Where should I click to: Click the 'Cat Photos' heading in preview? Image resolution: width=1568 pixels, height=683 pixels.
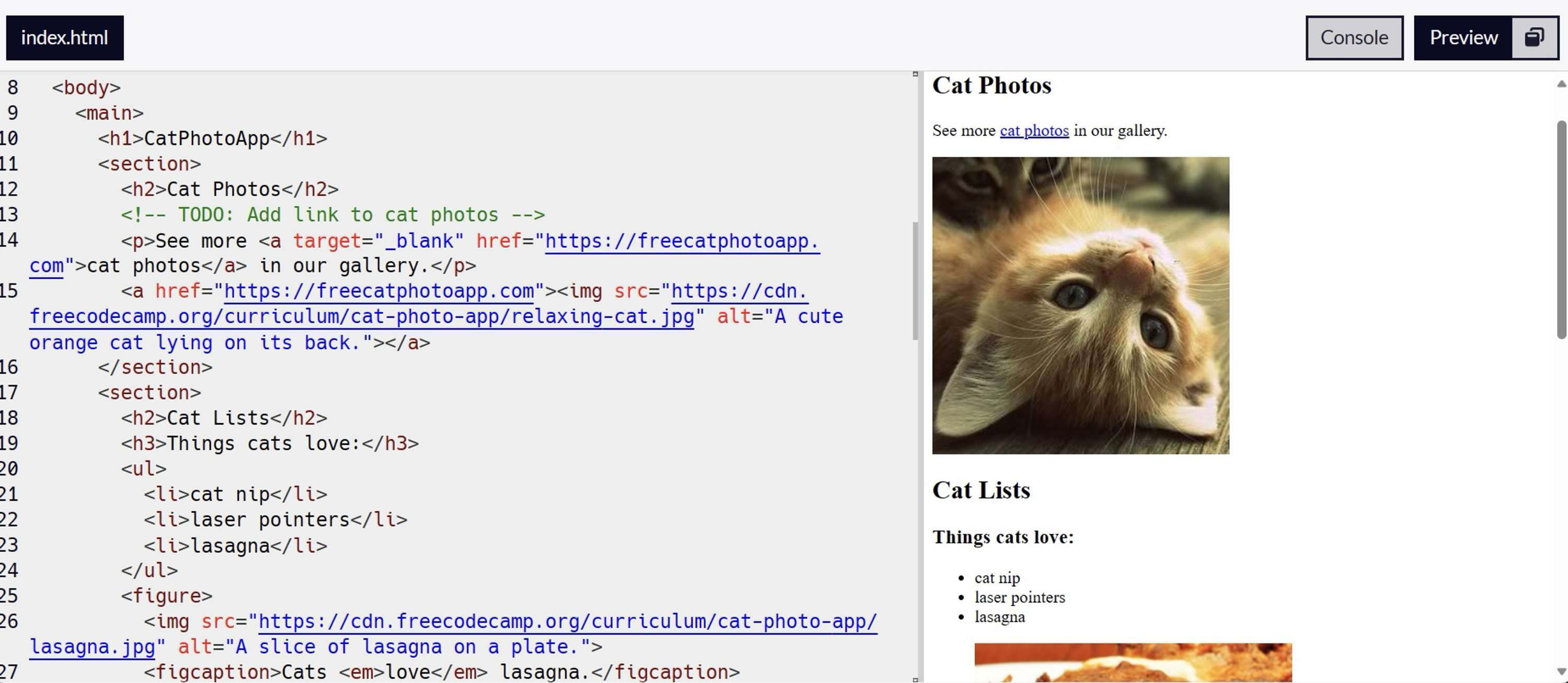991,85
